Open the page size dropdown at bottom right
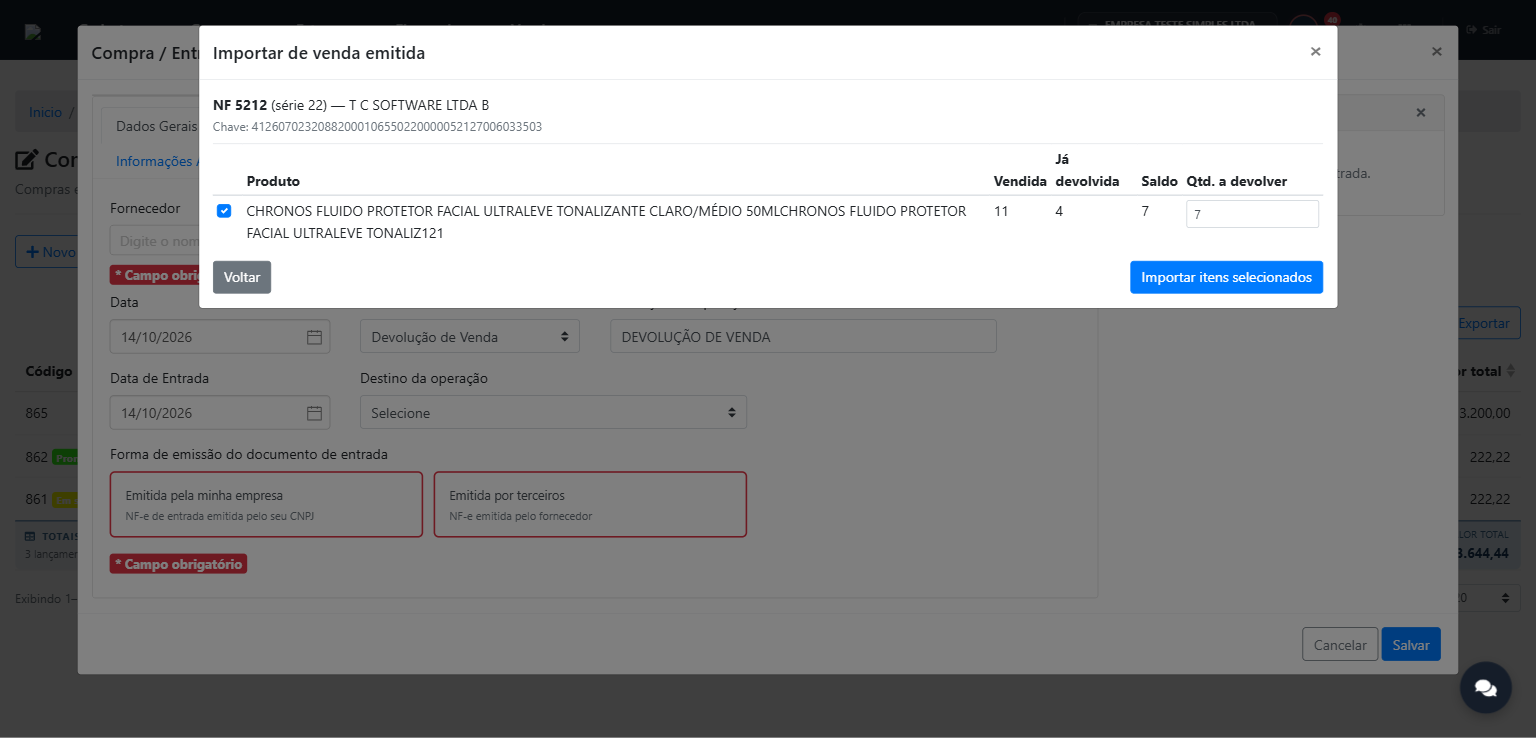1536x738 pixels. [x=1488, y=598]
